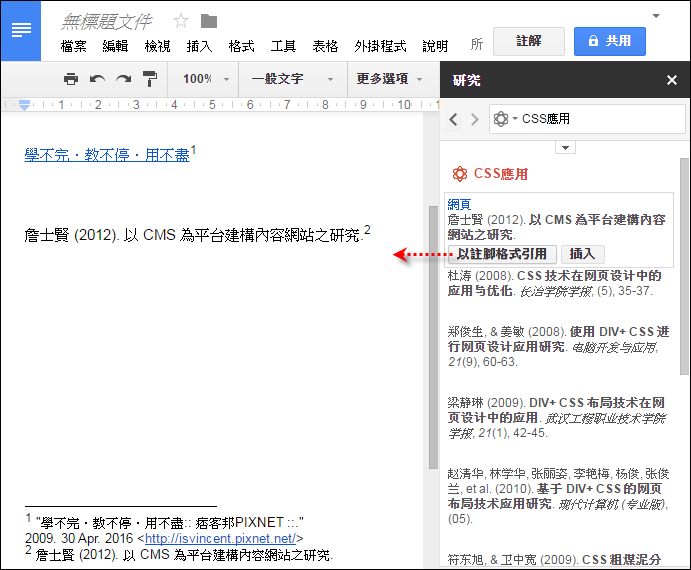Open the 編輯 menu
691x570 pixels.
tap(115, 46)
